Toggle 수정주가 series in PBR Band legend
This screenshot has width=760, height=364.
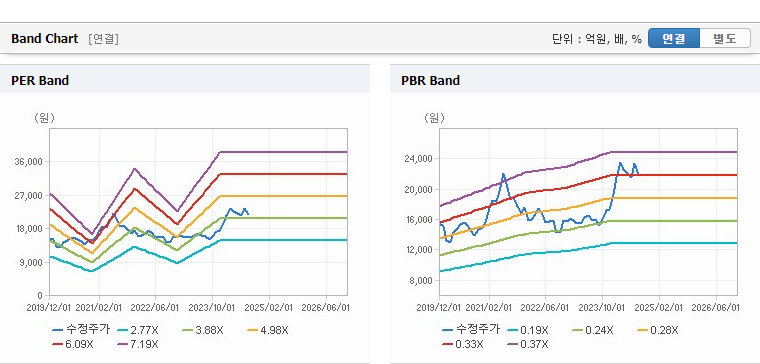click(471, 330)
